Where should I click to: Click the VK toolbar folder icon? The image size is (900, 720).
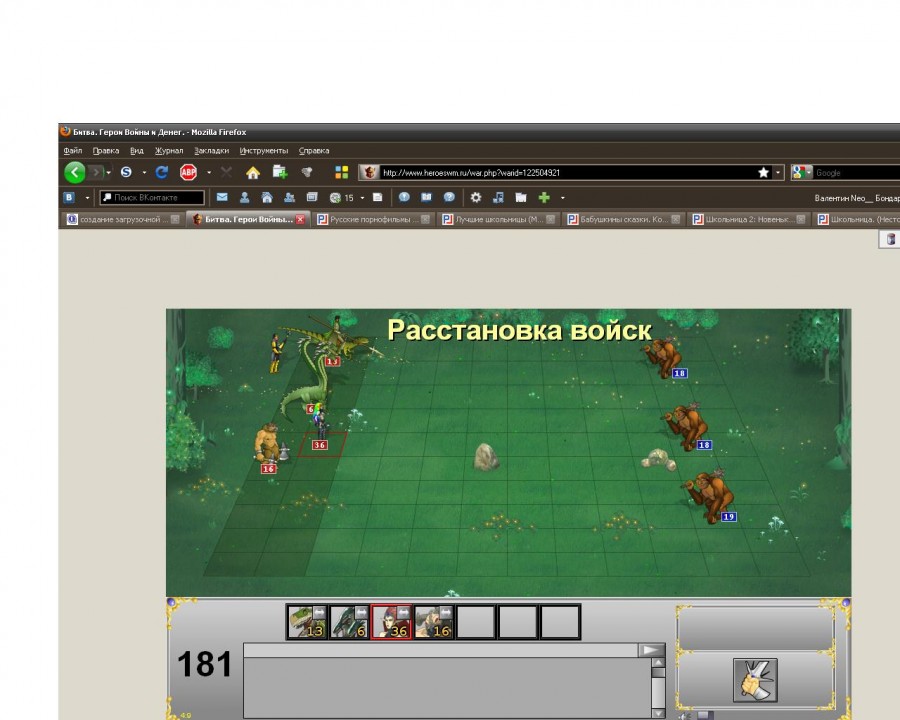(521, 198)
